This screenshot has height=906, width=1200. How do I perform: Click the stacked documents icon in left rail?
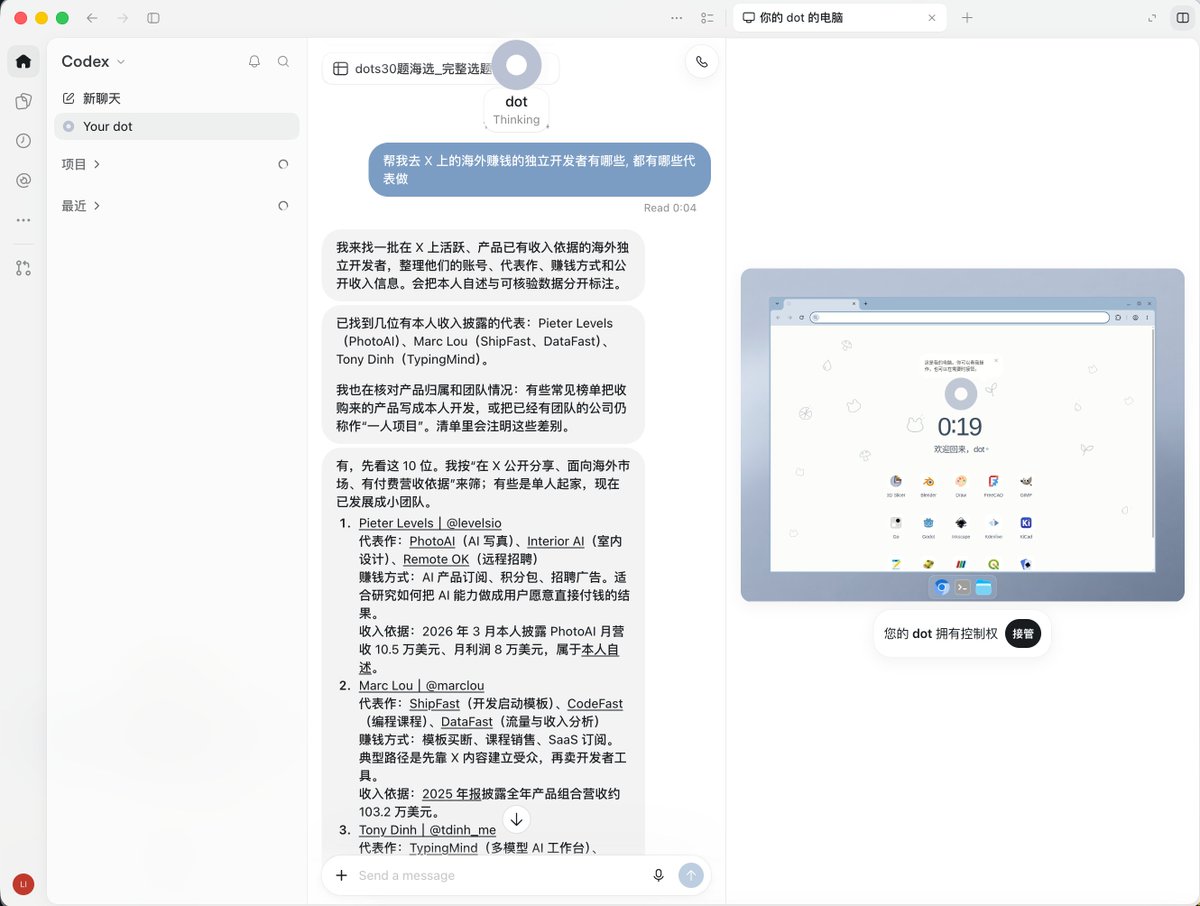(23, 101)
